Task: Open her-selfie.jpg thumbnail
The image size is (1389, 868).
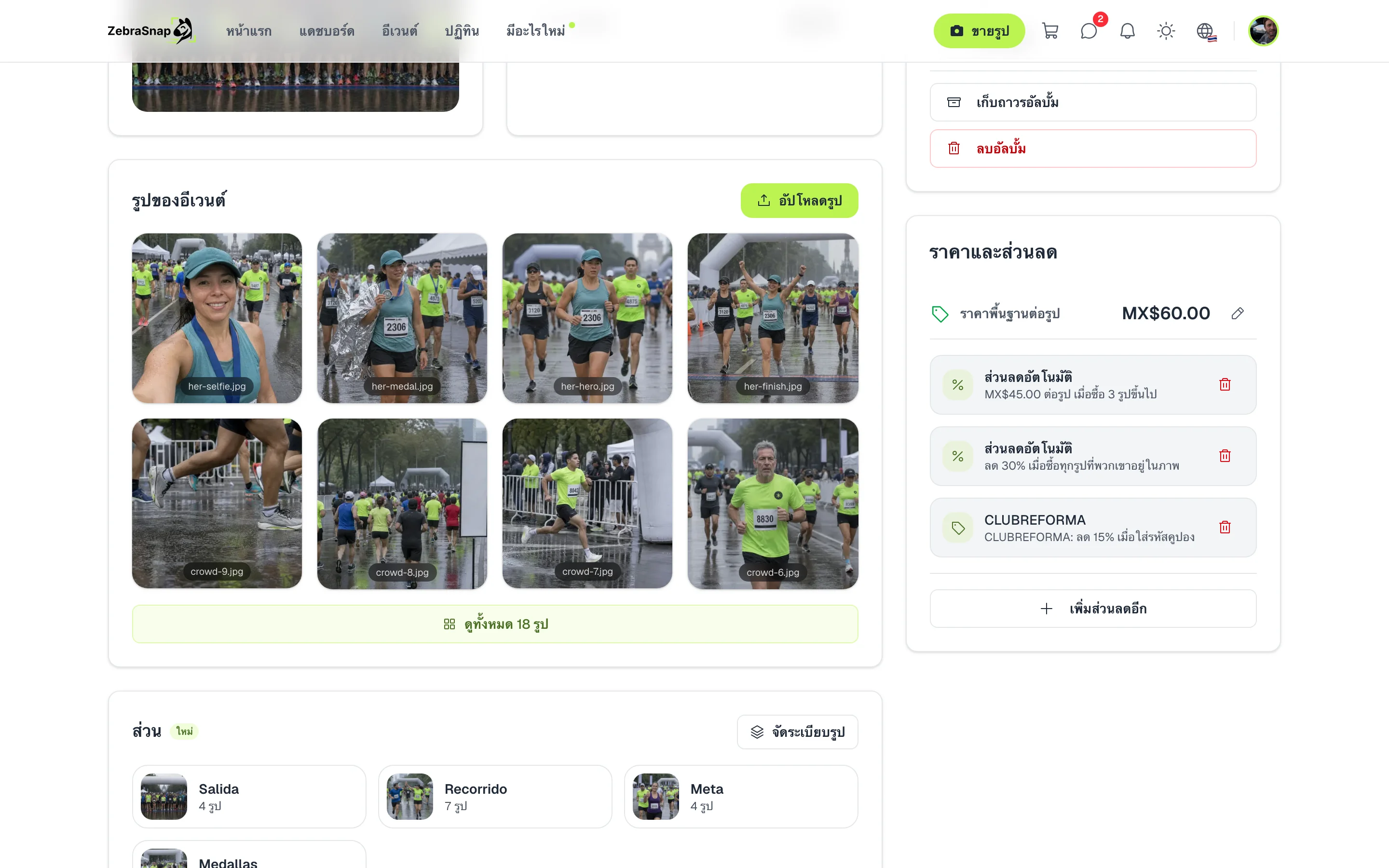Action: click(217, 318)
